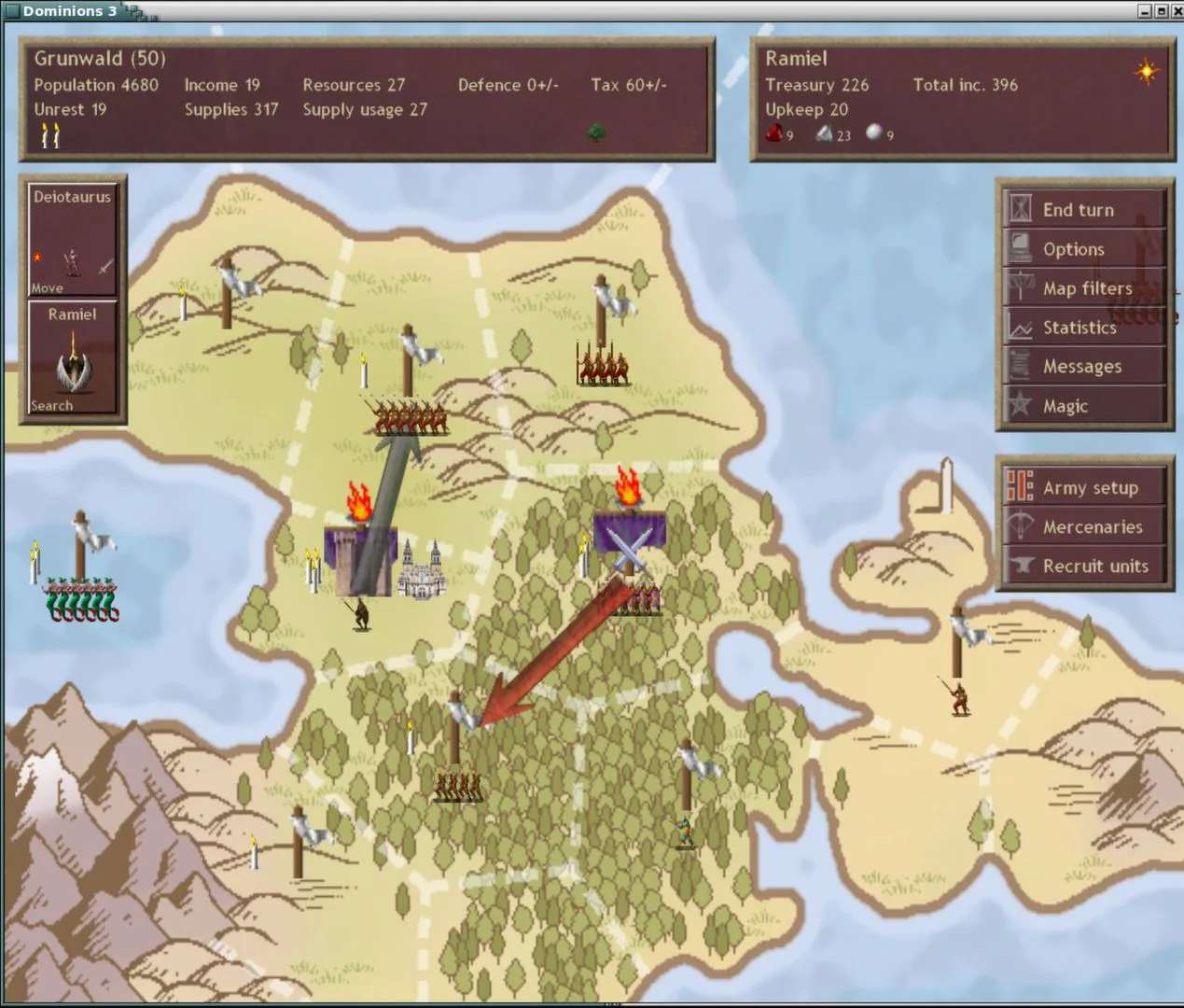Viewport: 1184px width, 1008px height.
Task: Select the green serpent army at sea
Action: point(83,600)
